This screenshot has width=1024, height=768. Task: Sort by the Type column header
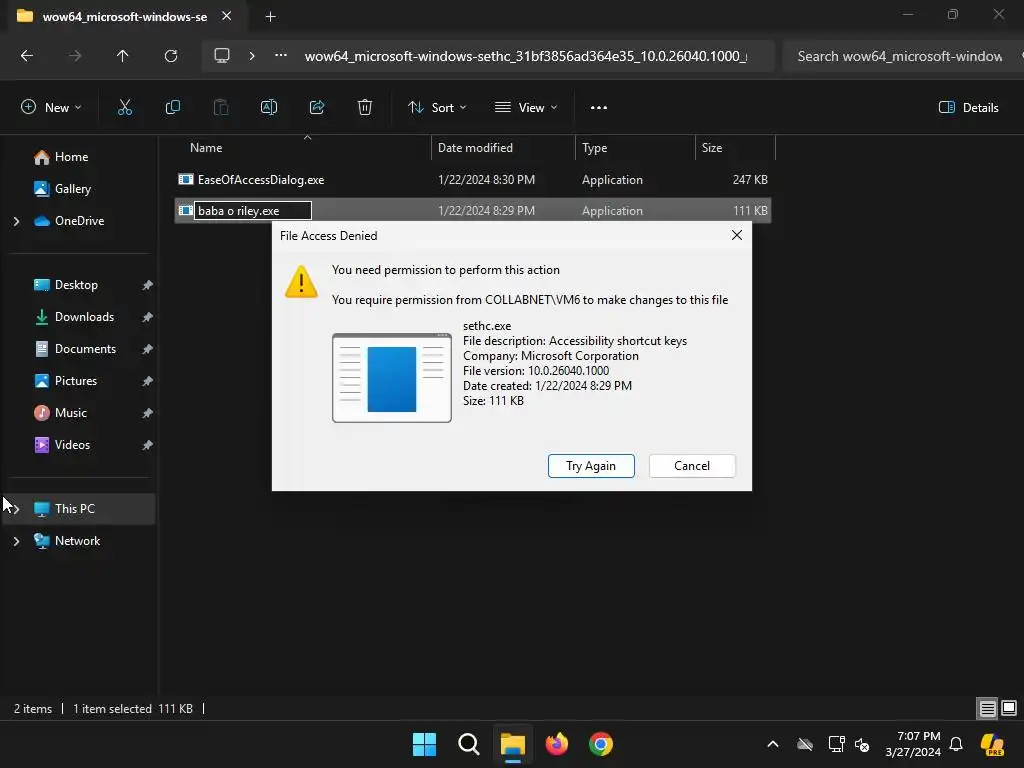(x=594, y=148)
